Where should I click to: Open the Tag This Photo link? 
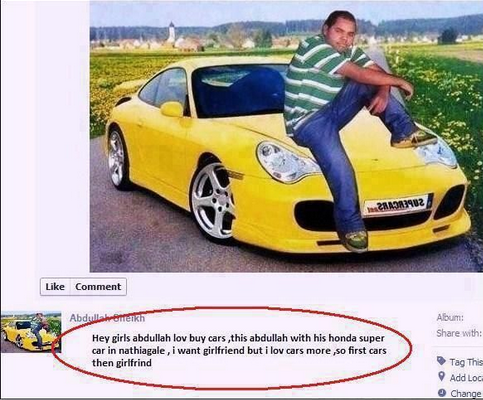coord(466,362)
